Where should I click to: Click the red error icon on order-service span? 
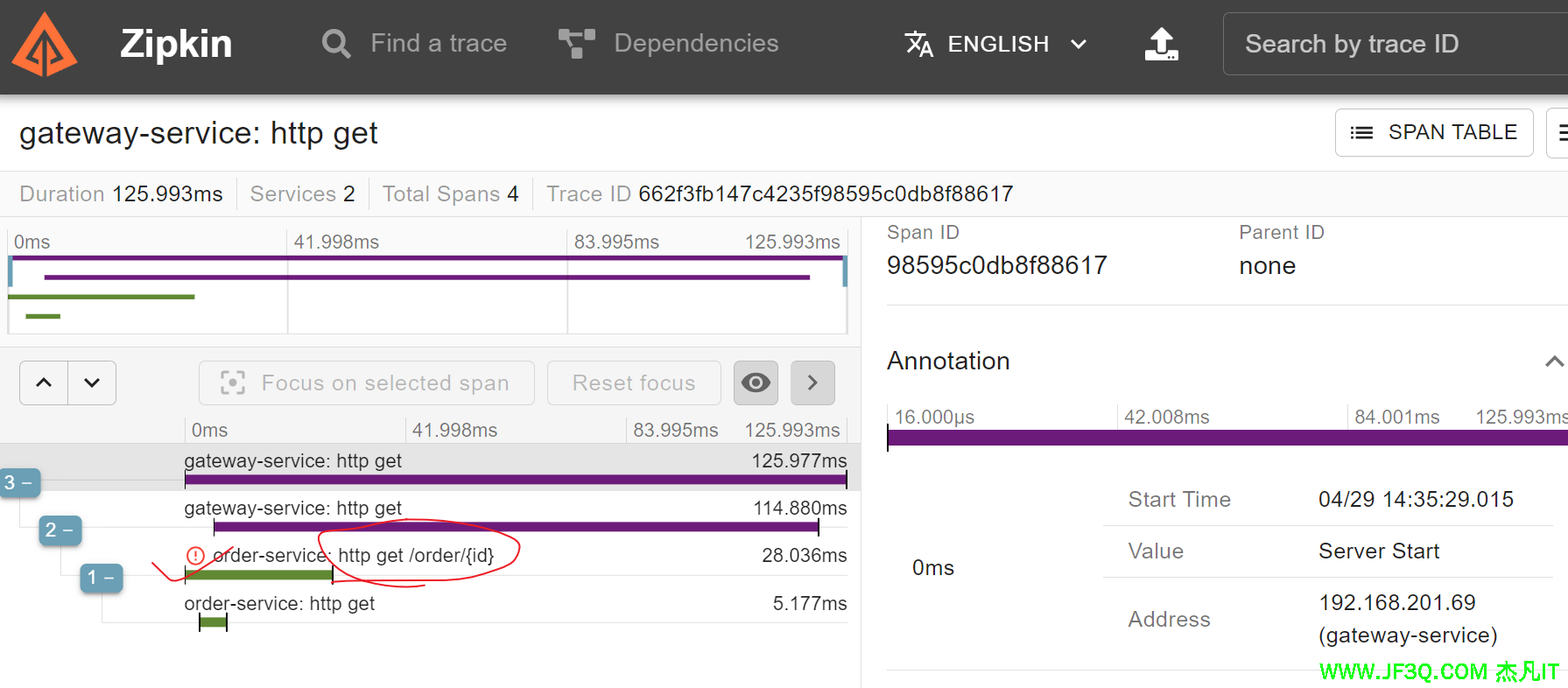pos(195,556)
